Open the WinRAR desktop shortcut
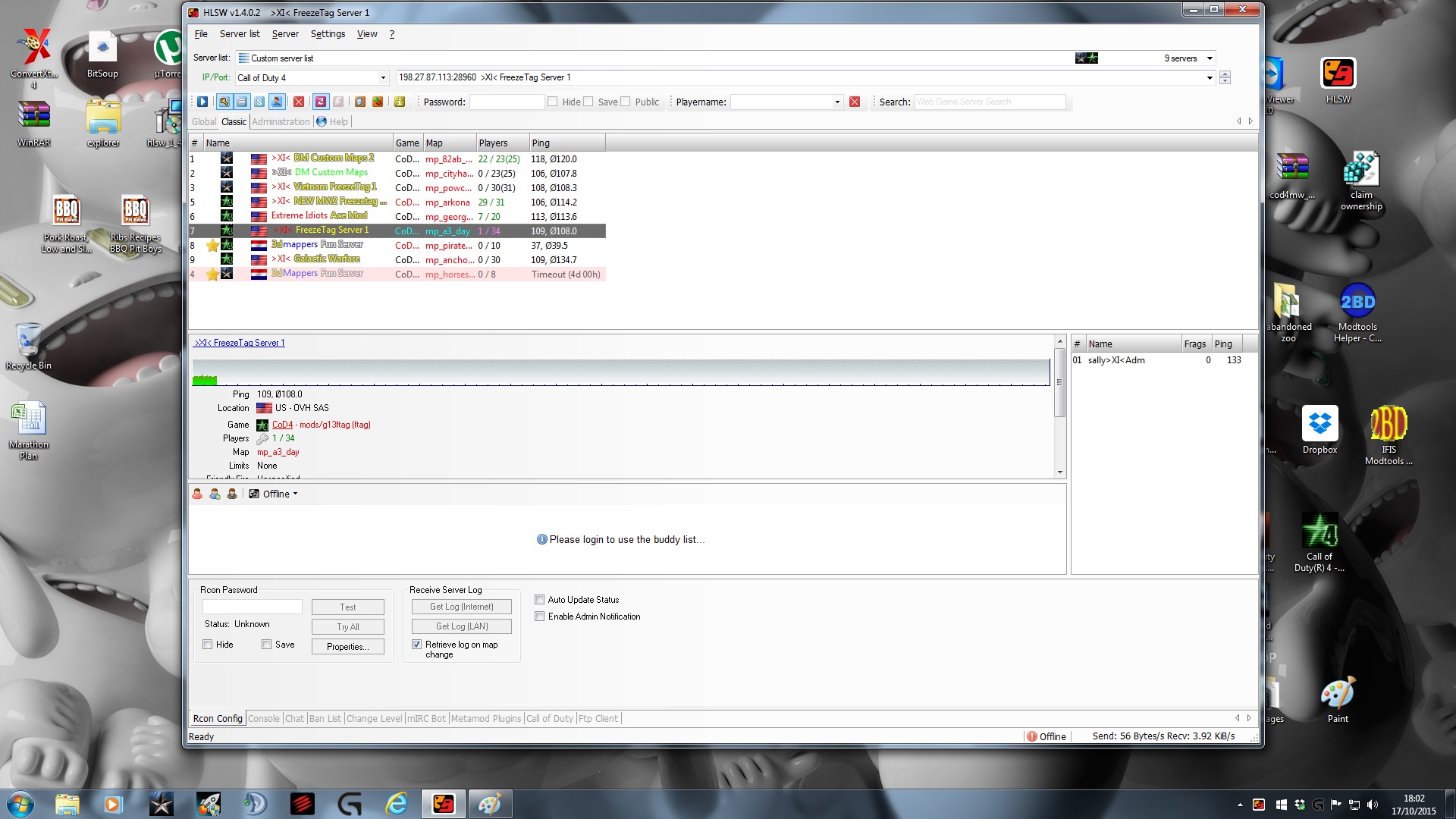This screenshot has height=819, width=1456. (x=34, y=124)
